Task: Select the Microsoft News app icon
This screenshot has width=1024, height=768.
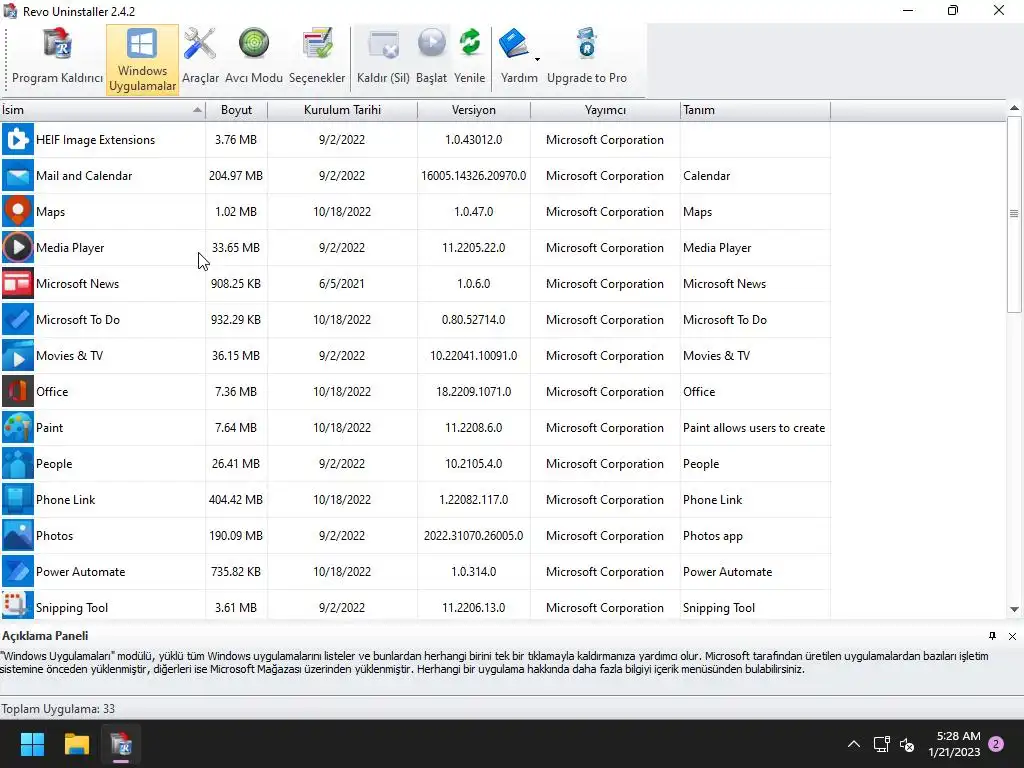Action: 18,283
